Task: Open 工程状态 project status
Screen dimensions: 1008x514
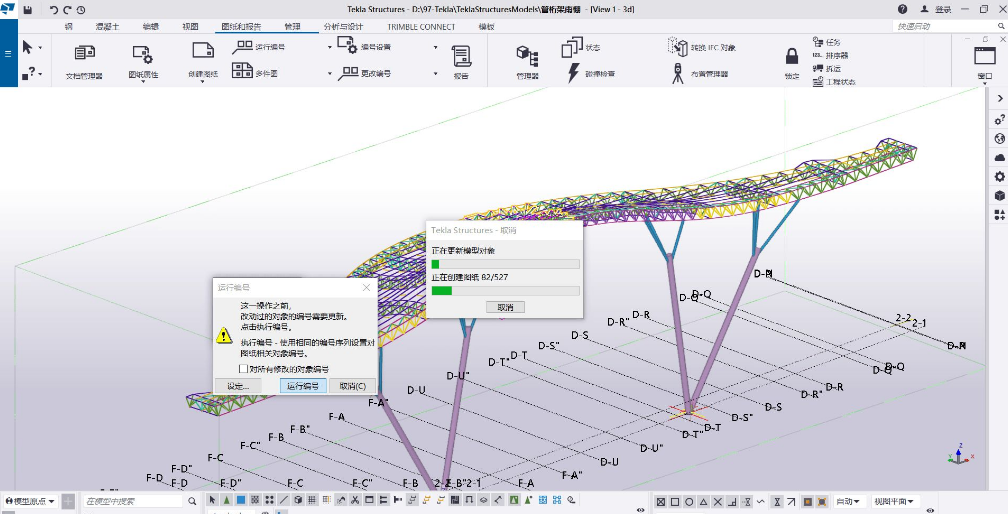Action: [x=834, y=82]
